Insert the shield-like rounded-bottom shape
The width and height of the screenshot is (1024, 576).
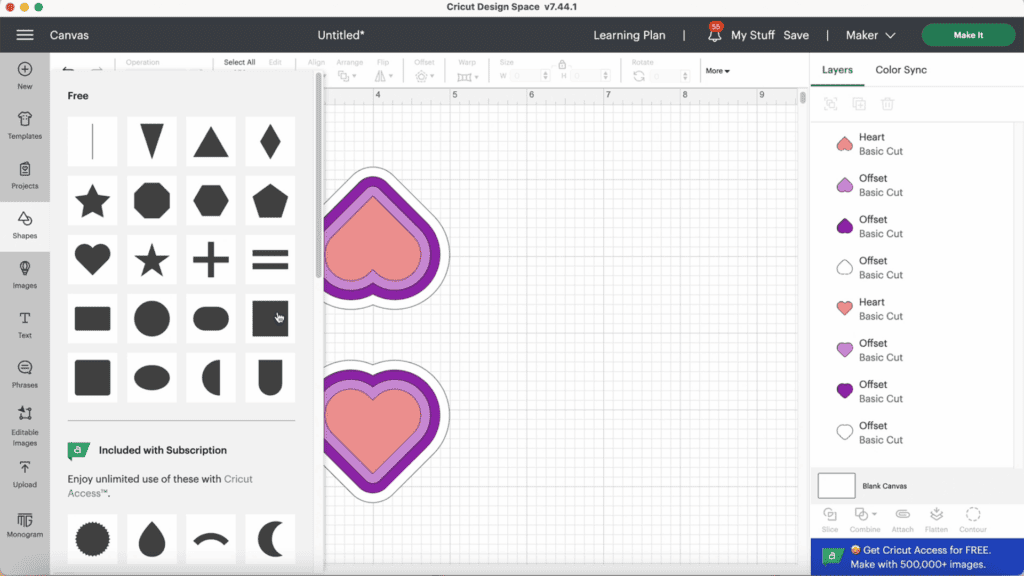coord(270,377)
